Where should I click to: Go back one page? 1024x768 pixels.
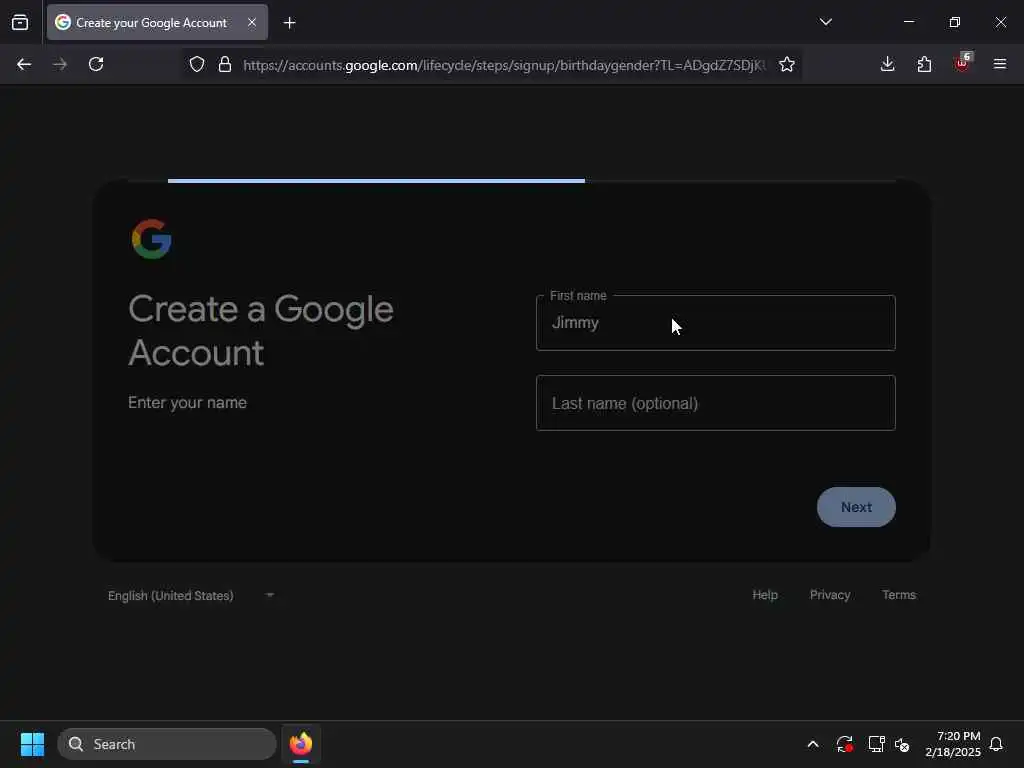click(x=24, y=64)
